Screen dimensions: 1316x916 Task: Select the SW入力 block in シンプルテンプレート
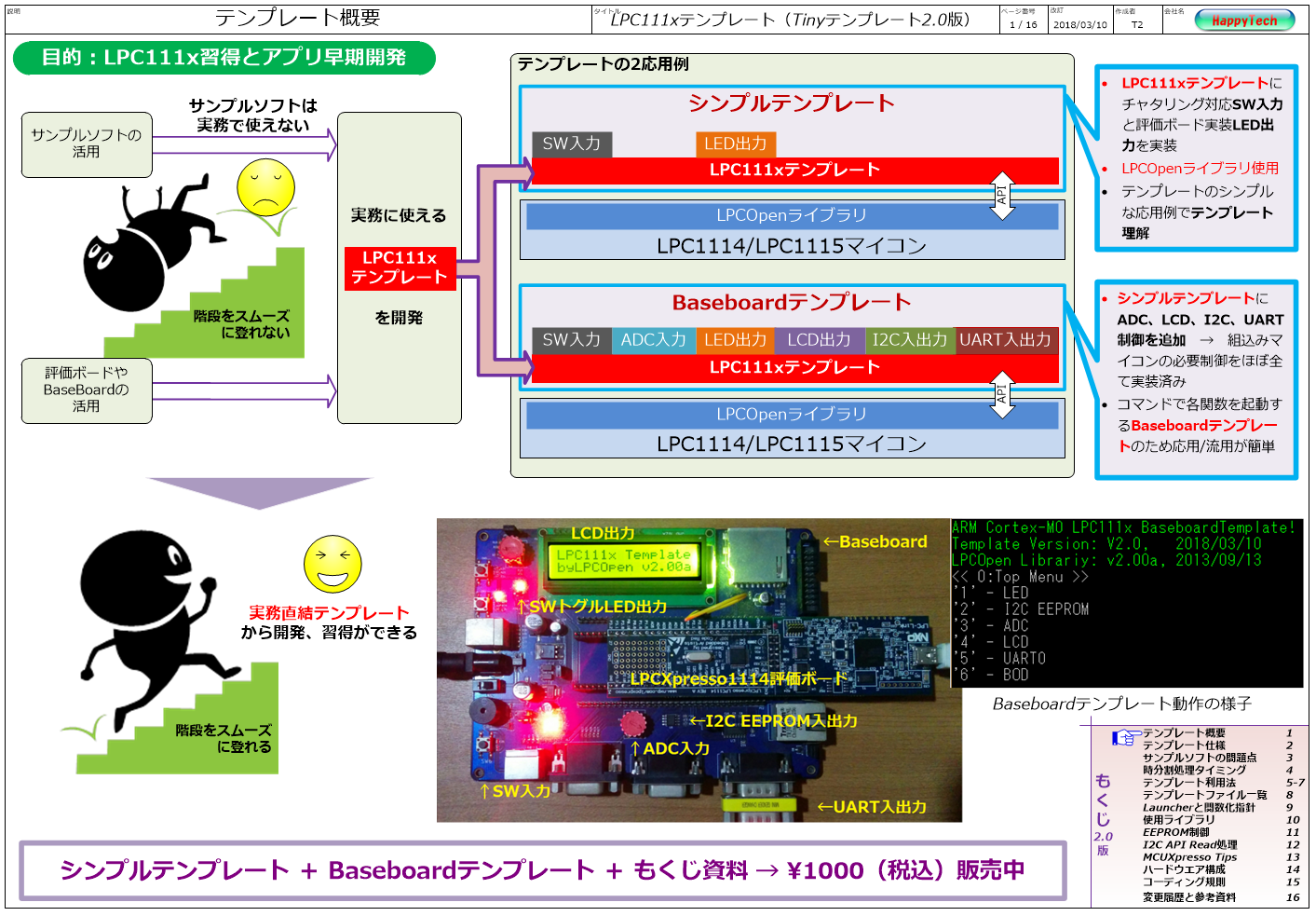[573, 144]
